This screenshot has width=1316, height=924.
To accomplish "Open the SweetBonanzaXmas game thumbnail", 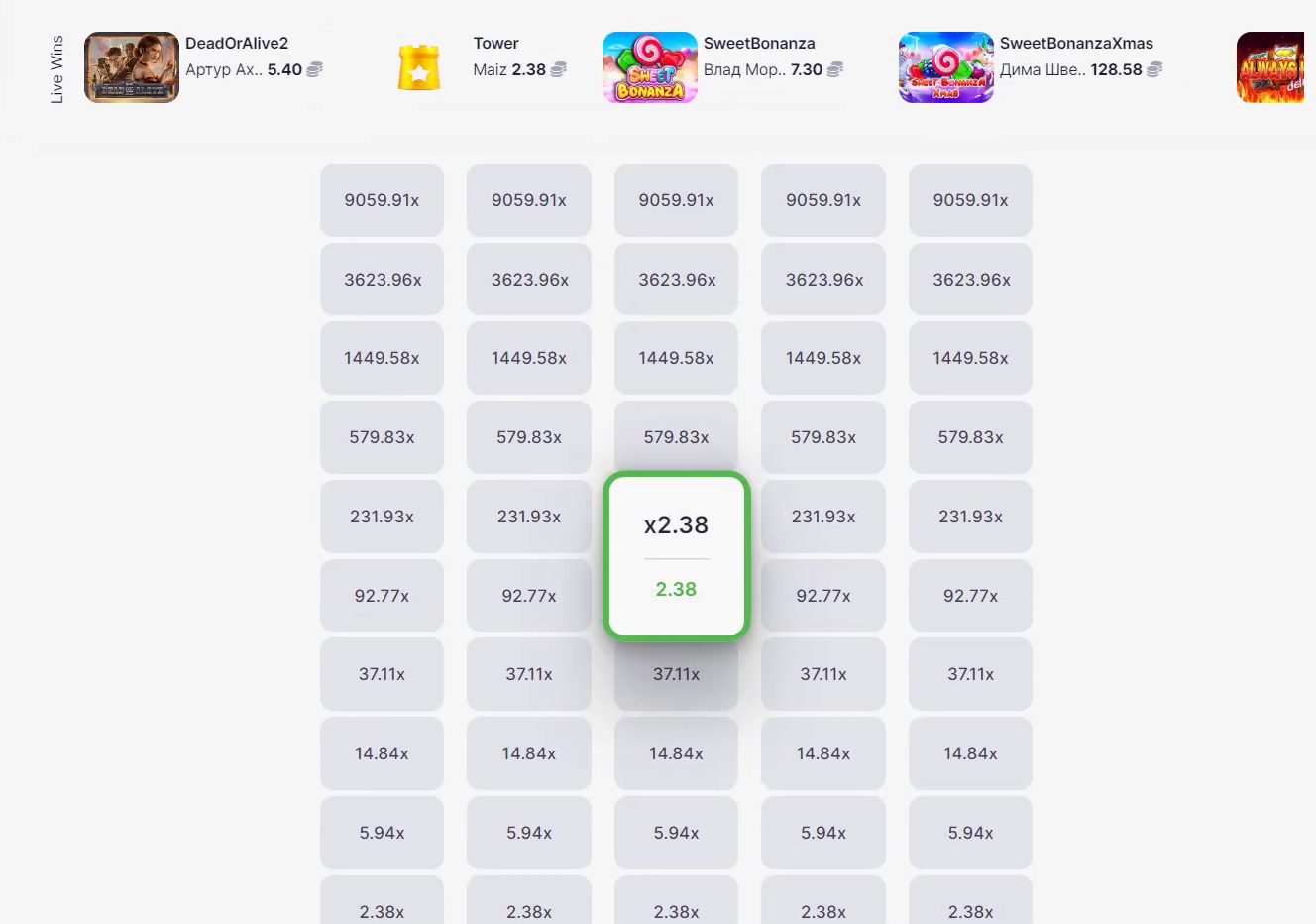I will 945,67.
